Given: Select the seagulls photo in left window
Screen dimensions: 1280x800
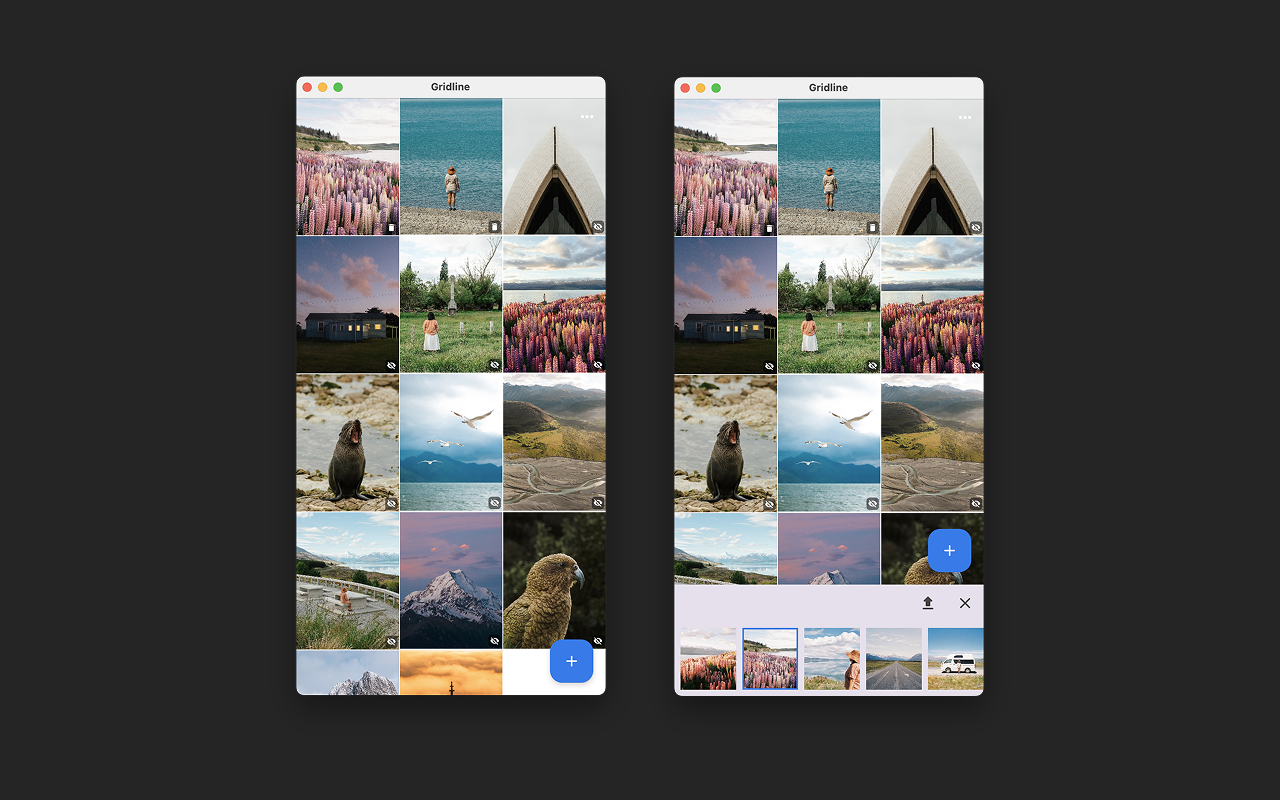Looking at the screenshot, I should tap(451, 443).
